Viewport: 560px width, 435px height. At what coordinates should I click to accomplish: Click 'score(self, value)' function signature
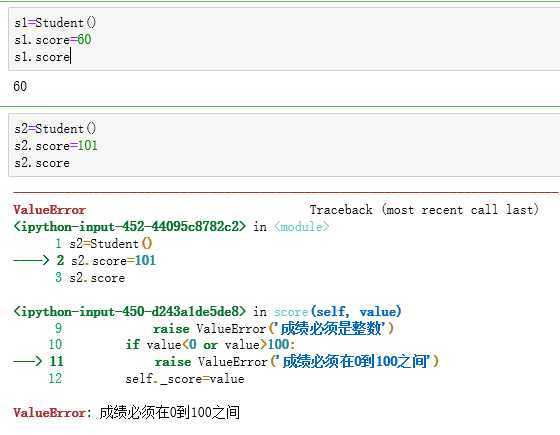(338, 311)
